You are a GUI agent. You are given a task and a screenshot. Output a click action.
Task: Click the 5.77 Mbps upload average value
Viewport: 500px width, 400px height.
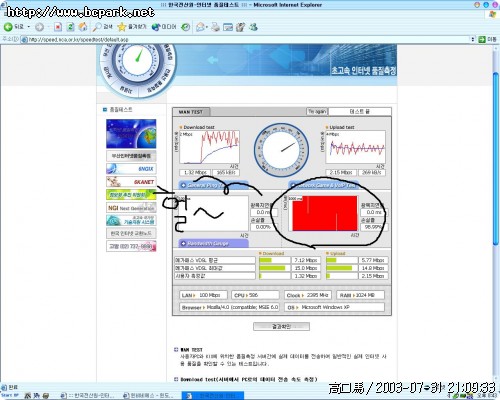[x=373, y=260]
